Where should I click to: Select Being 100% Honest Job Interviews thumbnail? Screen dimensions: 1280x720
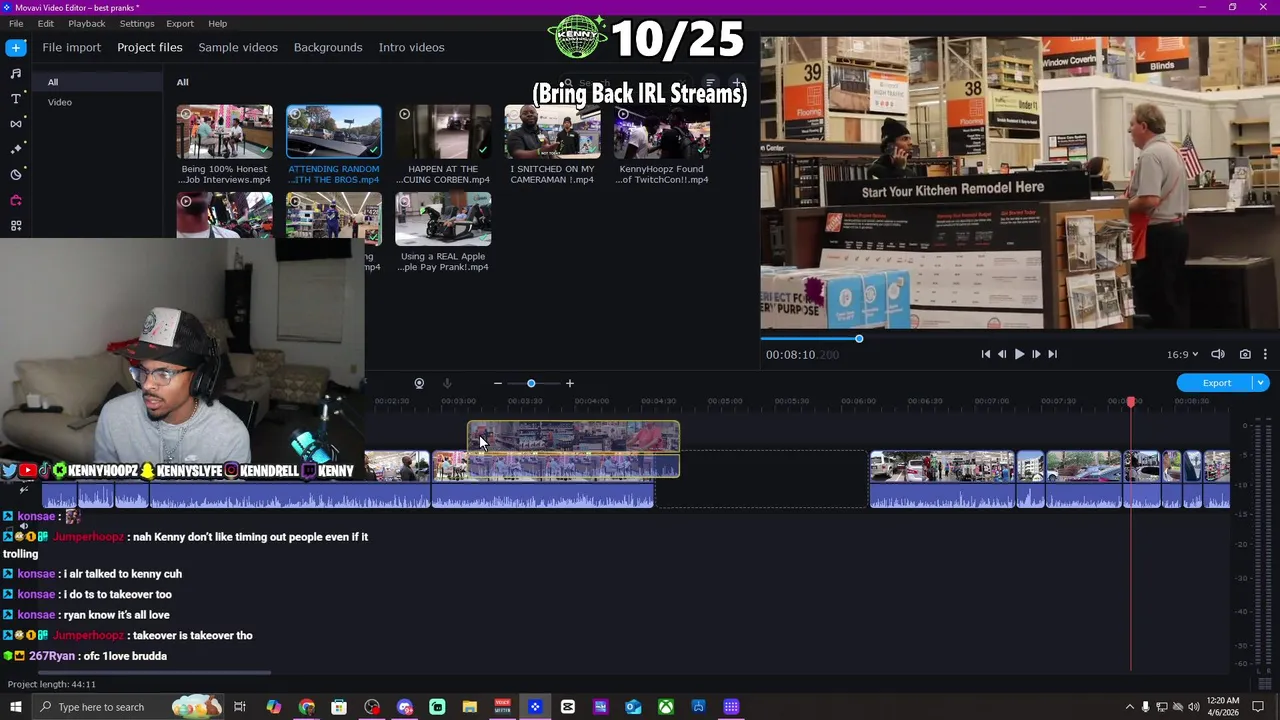tap(224, 132)
